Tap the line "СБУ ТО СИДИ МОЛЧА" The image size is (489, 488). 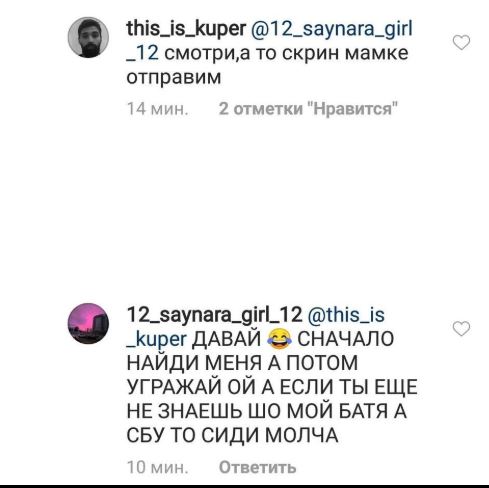[233, 435]
